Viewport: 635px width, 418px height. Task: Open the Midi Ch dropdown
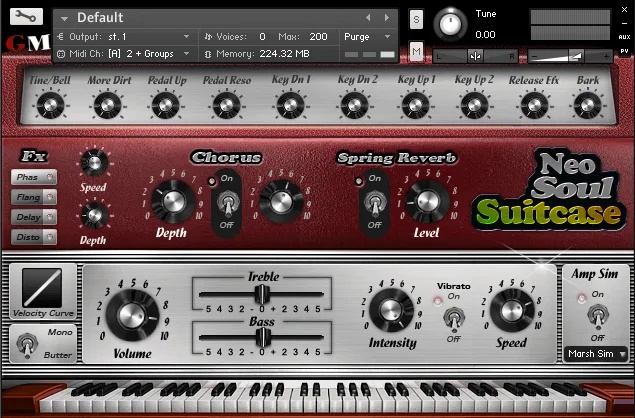pos(123,53)
